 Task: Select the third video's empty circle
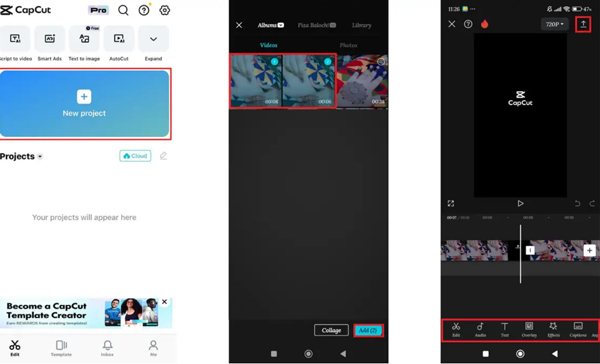click(x=381, y=62)
